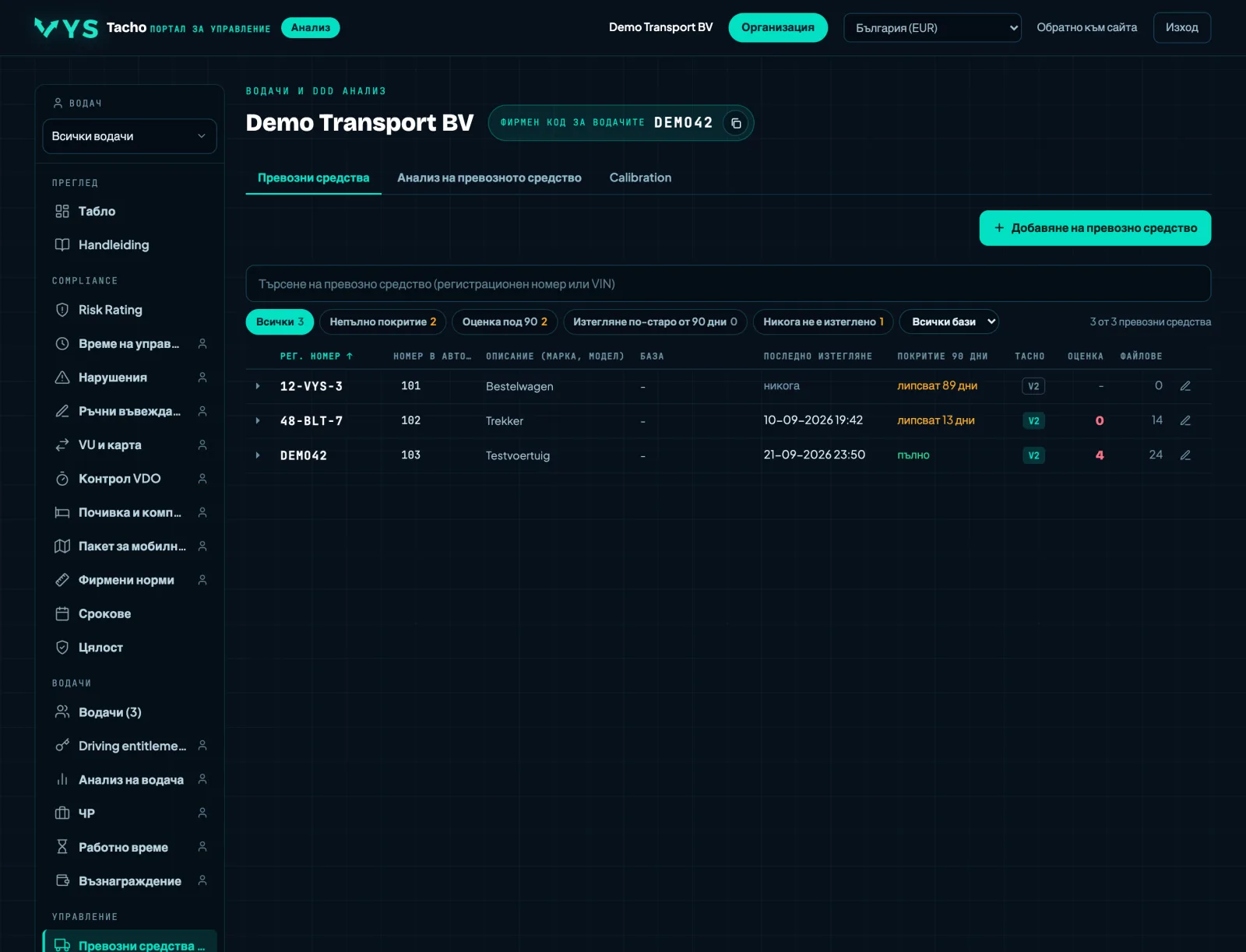Viewport: 1246px width, 952px height.
Task: Switch to Calibration tab
Action: [x=640, y=177]
